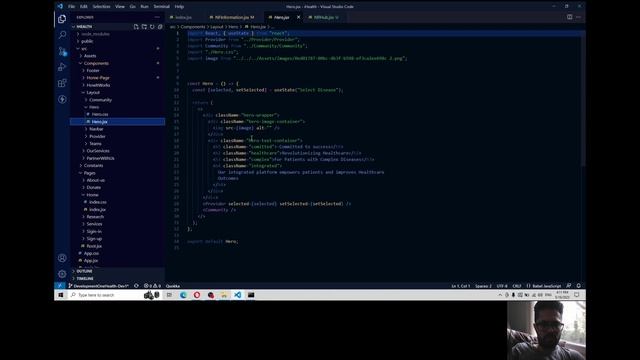Click the New Folder icon in the explorer header
This screenshot has height=360, width=640.
click(144, 27)
